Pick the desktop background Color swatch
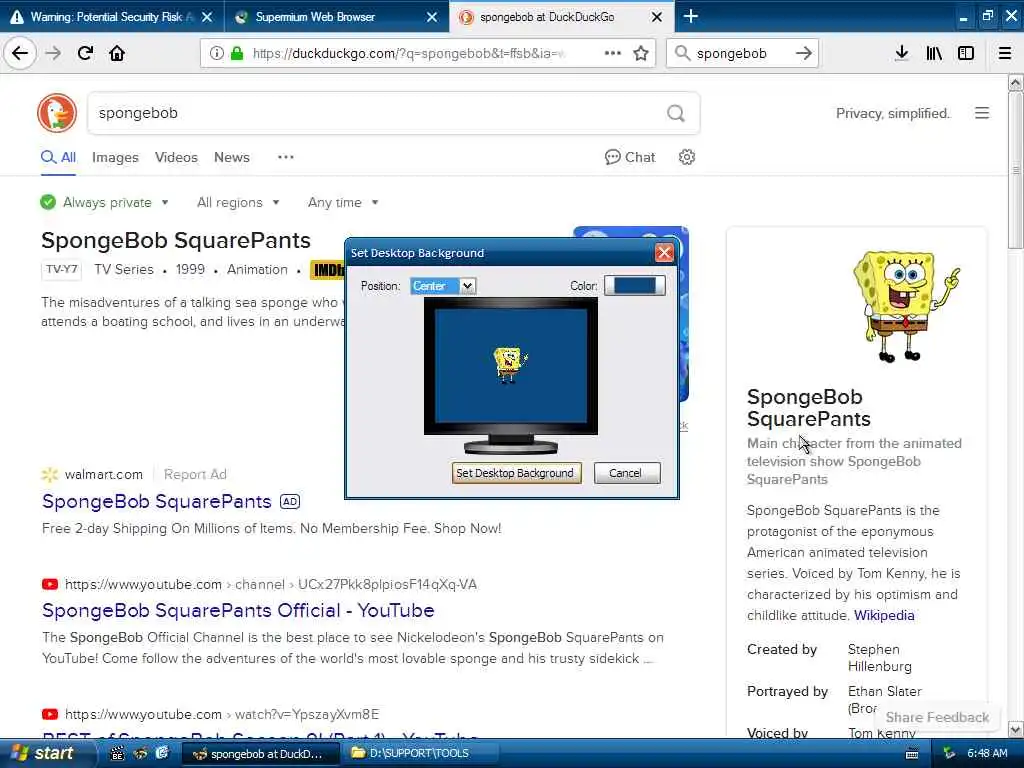This screenshot has height=768, width=1024. click(x=635, y=285)
